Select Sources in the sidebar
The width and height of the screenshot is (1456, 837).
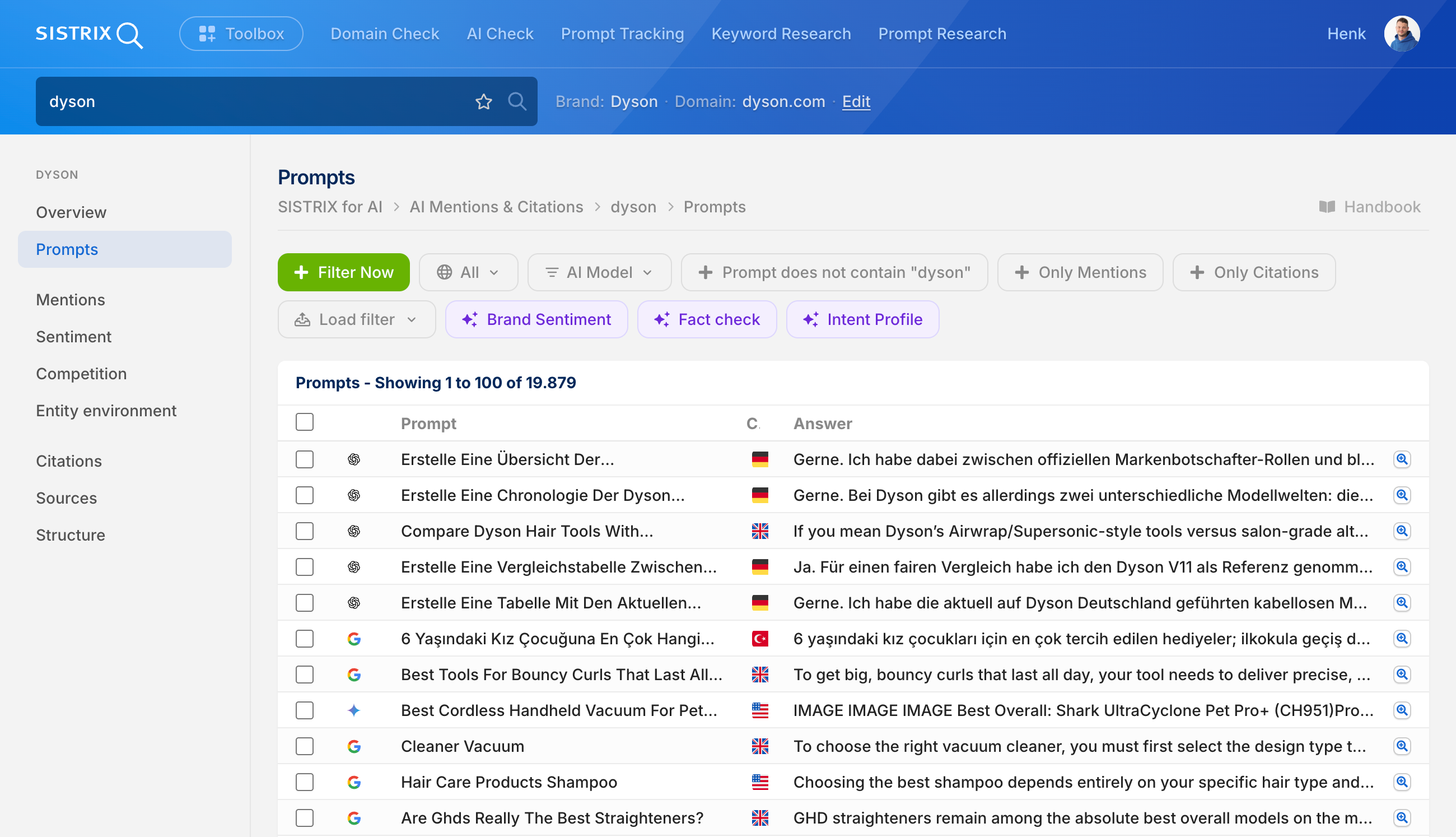coord(125,498)
